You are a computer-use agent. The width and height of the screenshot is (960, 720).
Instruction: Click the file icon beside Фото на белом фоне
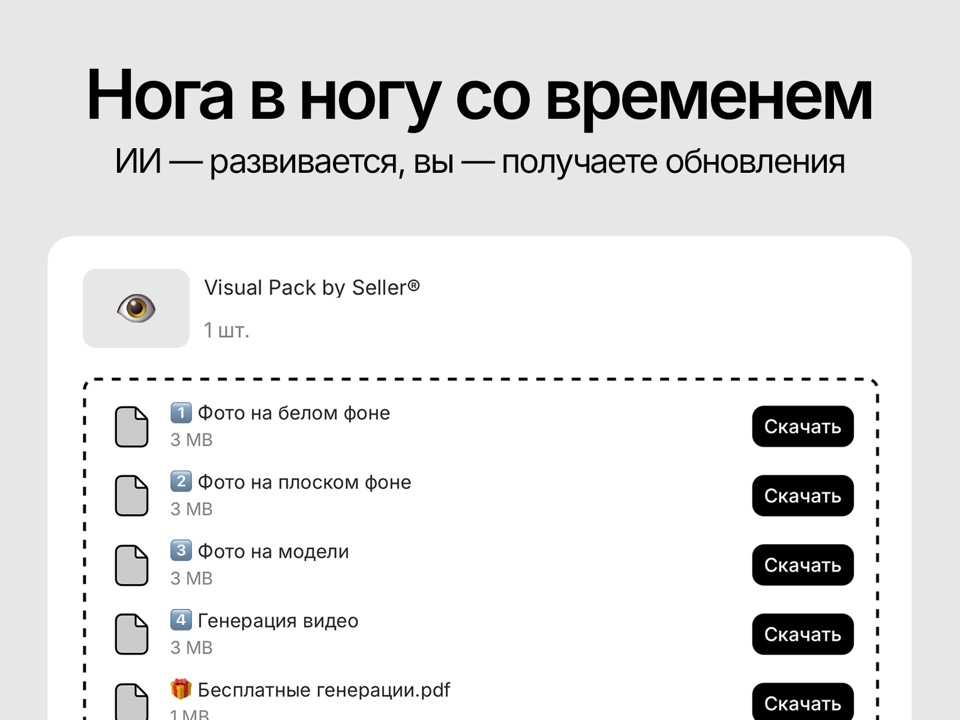pos(131,427)
